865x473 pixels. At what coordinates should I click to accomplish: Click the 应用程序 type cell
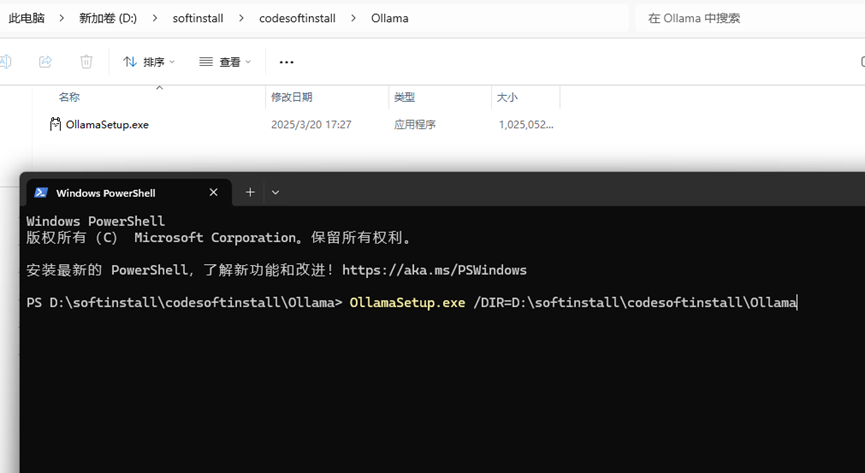pos(415,125)
